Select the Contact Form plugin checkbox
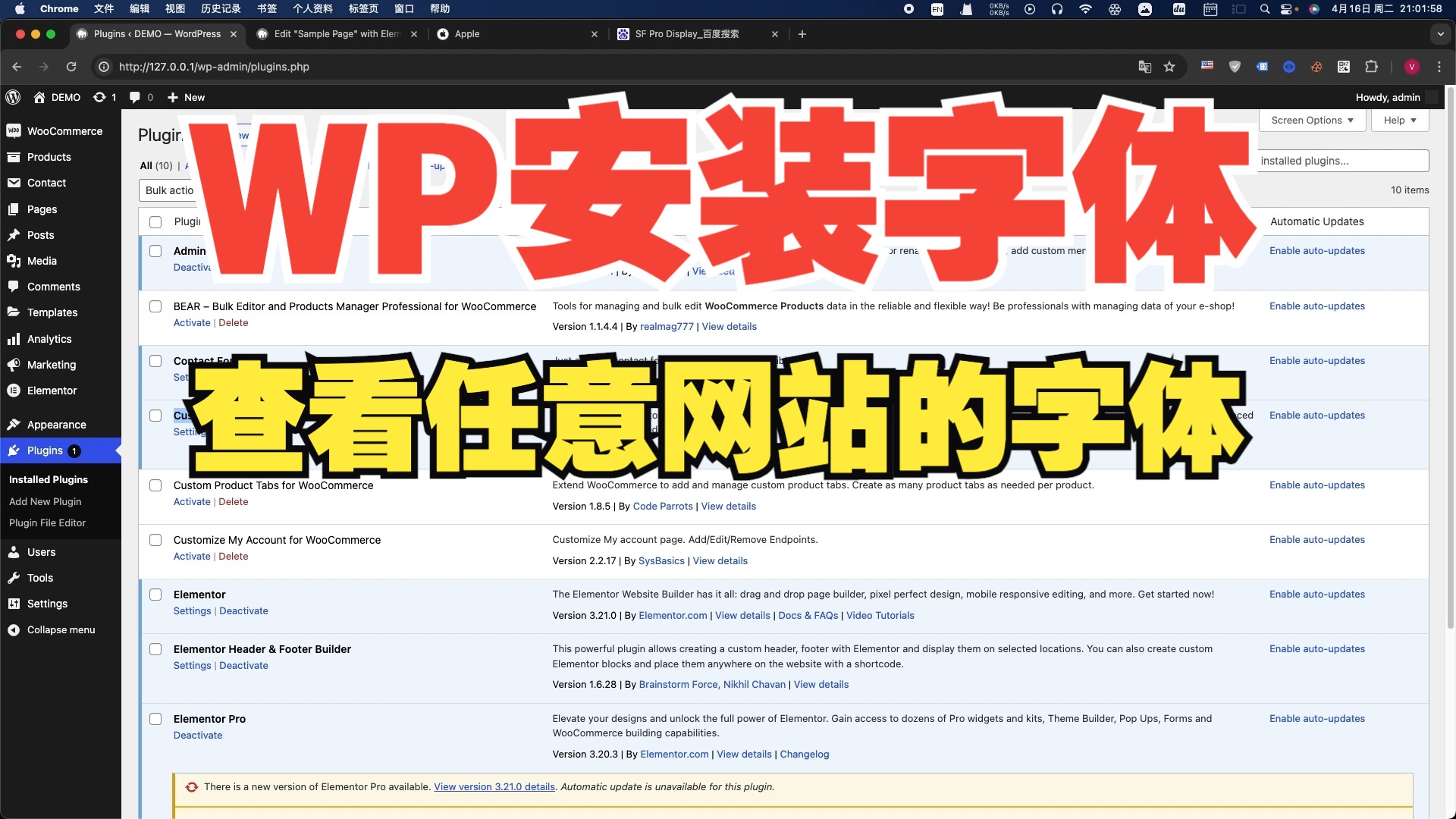 click(155, 361)
